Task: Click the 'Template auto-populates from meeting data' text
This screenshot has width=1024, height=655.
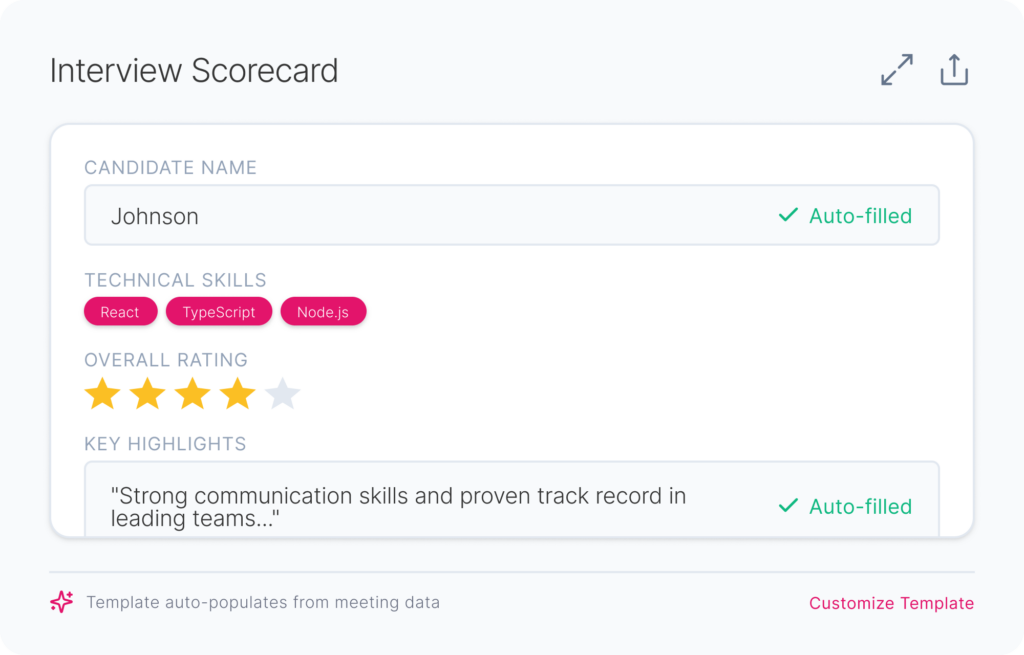Action: click(263, 603)
